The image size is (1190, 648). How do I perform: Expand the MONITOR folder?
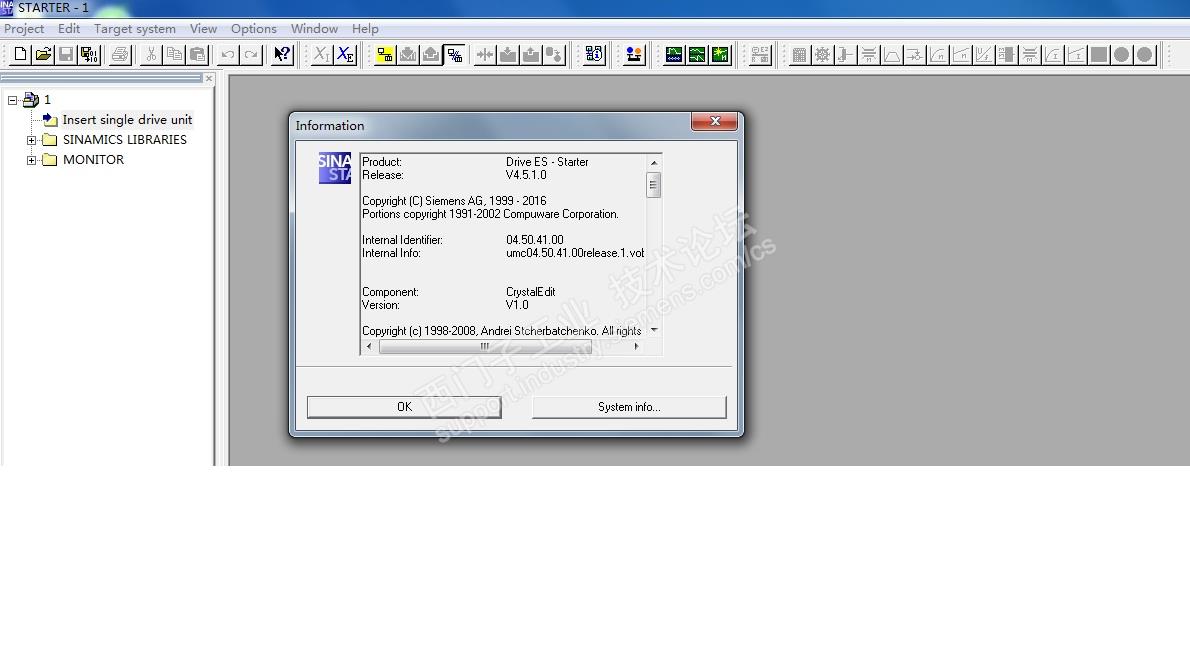[x=31, y=160]
